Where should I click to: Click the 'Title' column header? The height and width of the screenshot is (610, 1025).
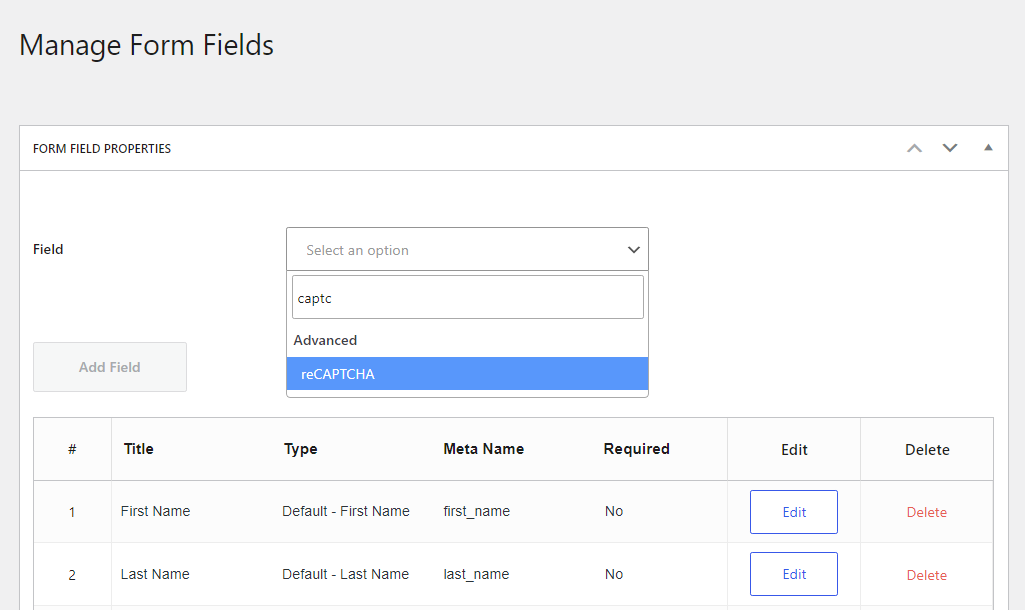click(139, 449)
